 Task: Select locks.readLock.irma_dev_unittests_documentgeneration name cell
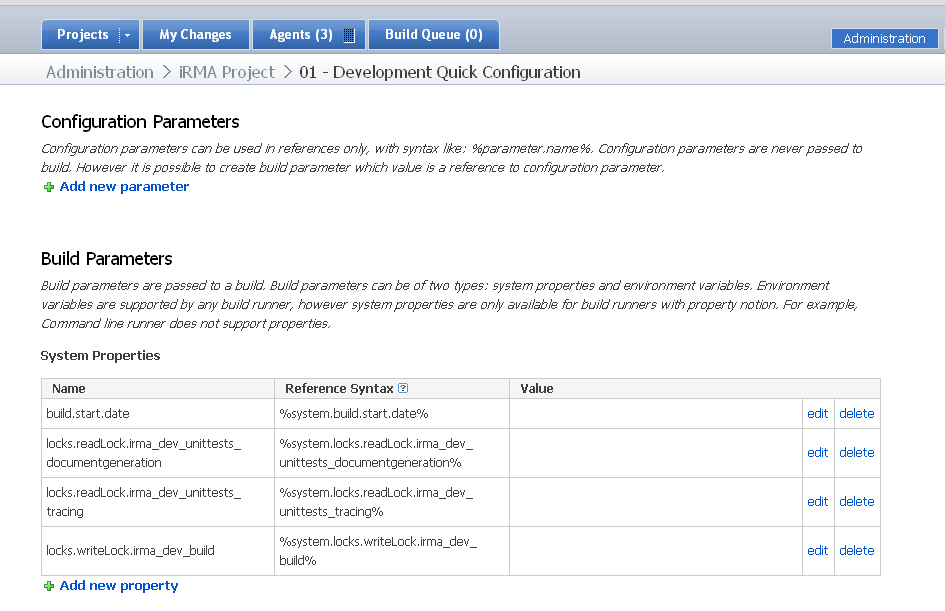coord(158,453)
